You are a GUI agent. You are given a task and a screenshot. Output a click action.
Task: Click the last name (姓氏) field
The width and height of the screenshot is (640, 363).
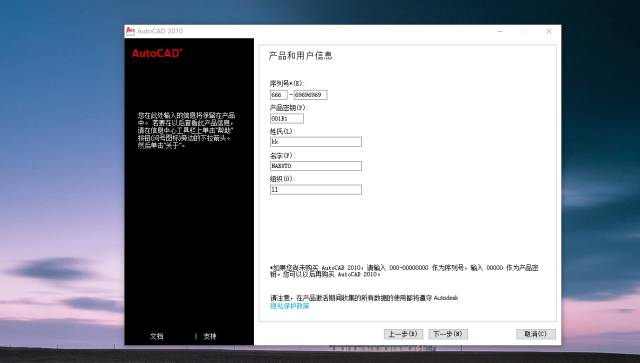(x=316, y=142)
